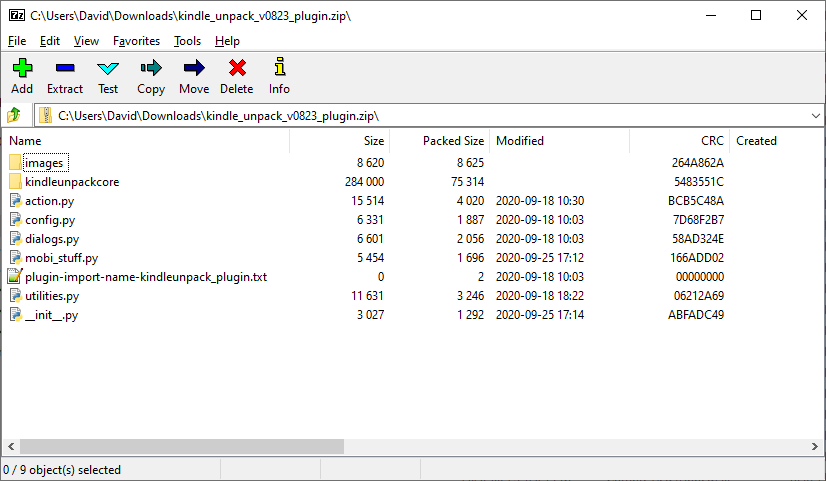Screen dimensions: 826x481
Task: Click the action.py file icon
Action: pos(15,200)
